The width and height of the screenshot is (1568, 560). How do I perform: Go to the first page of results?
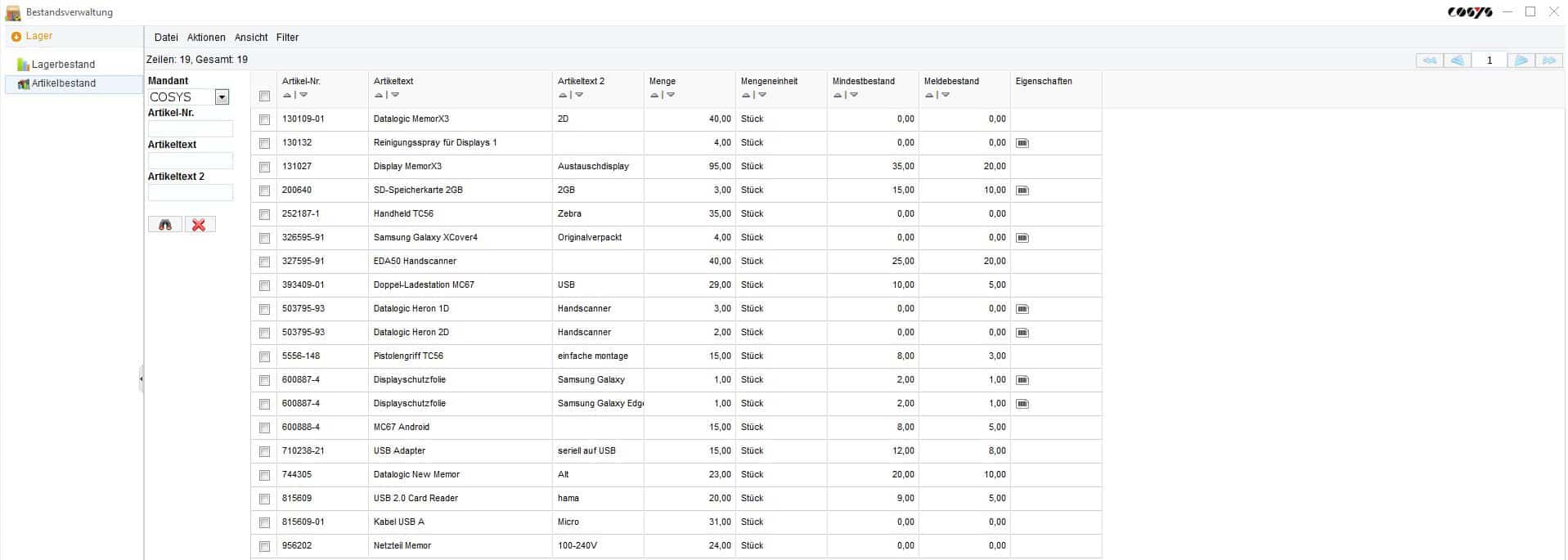point(1429,60)
